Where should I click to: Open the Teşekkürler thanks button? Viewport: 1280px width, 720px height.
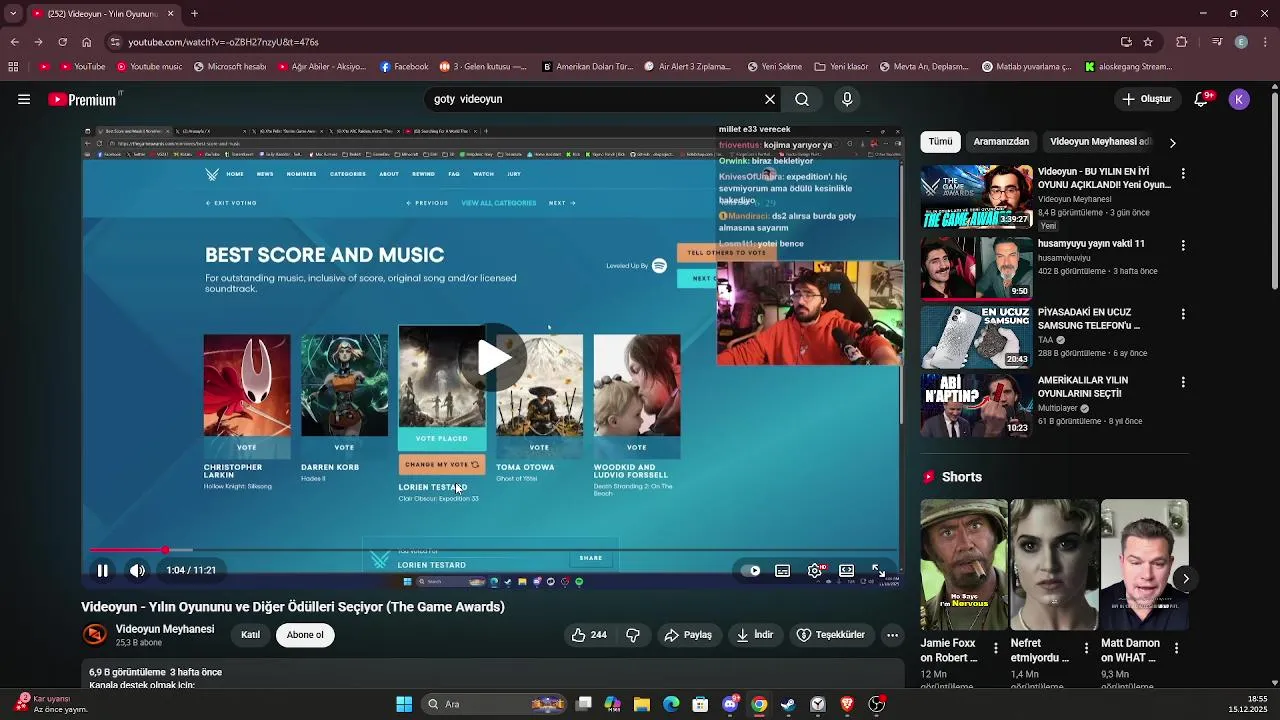pos(831,635)
